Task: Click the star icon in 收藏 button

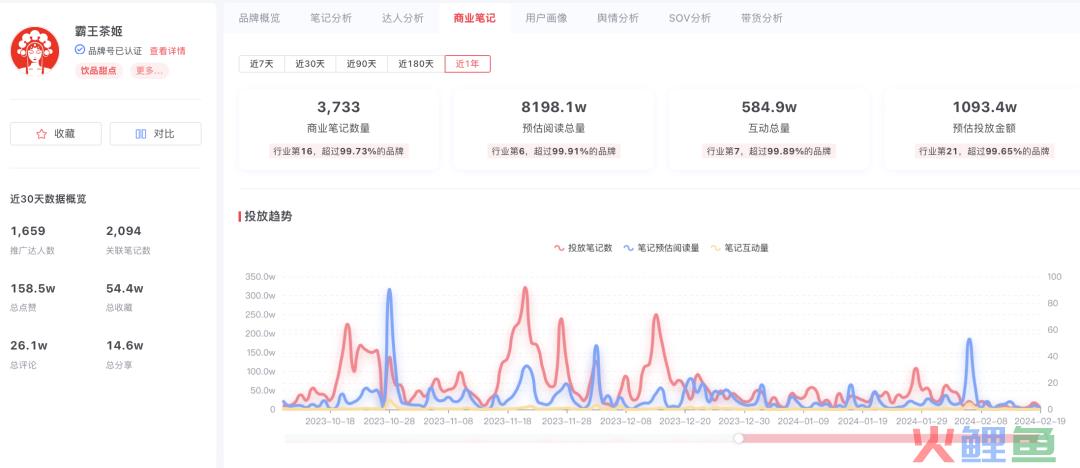Action: [x=41, y=134]
